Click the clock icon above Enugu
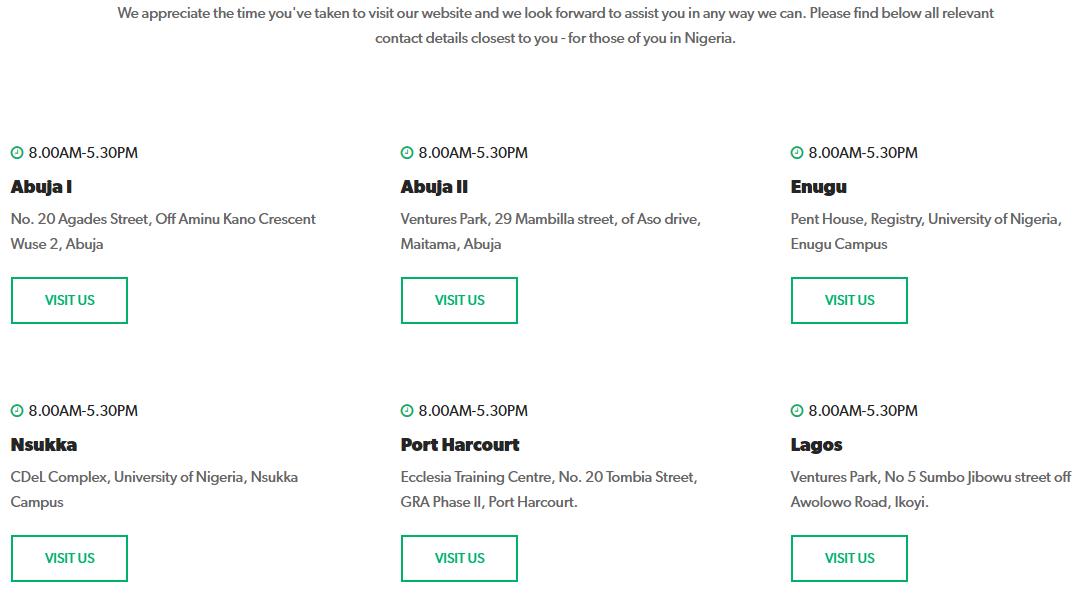The image size is (1081, 598). [x=797, y=152]
